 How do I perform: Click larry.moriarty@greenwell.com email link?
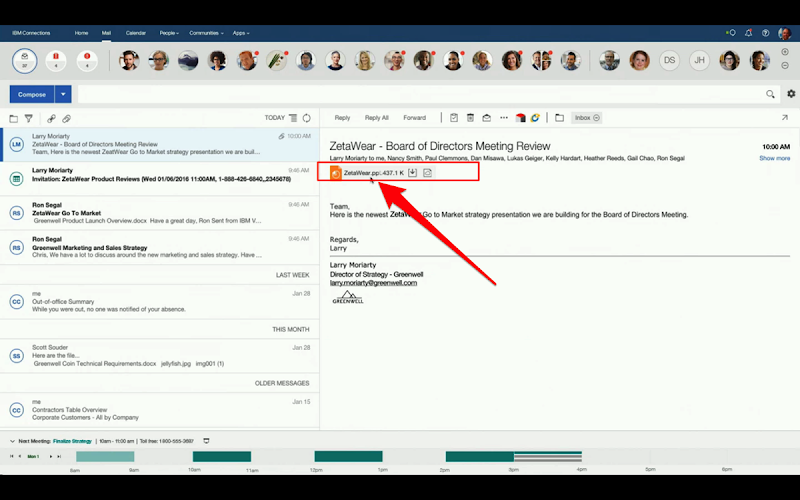[373, 283]
